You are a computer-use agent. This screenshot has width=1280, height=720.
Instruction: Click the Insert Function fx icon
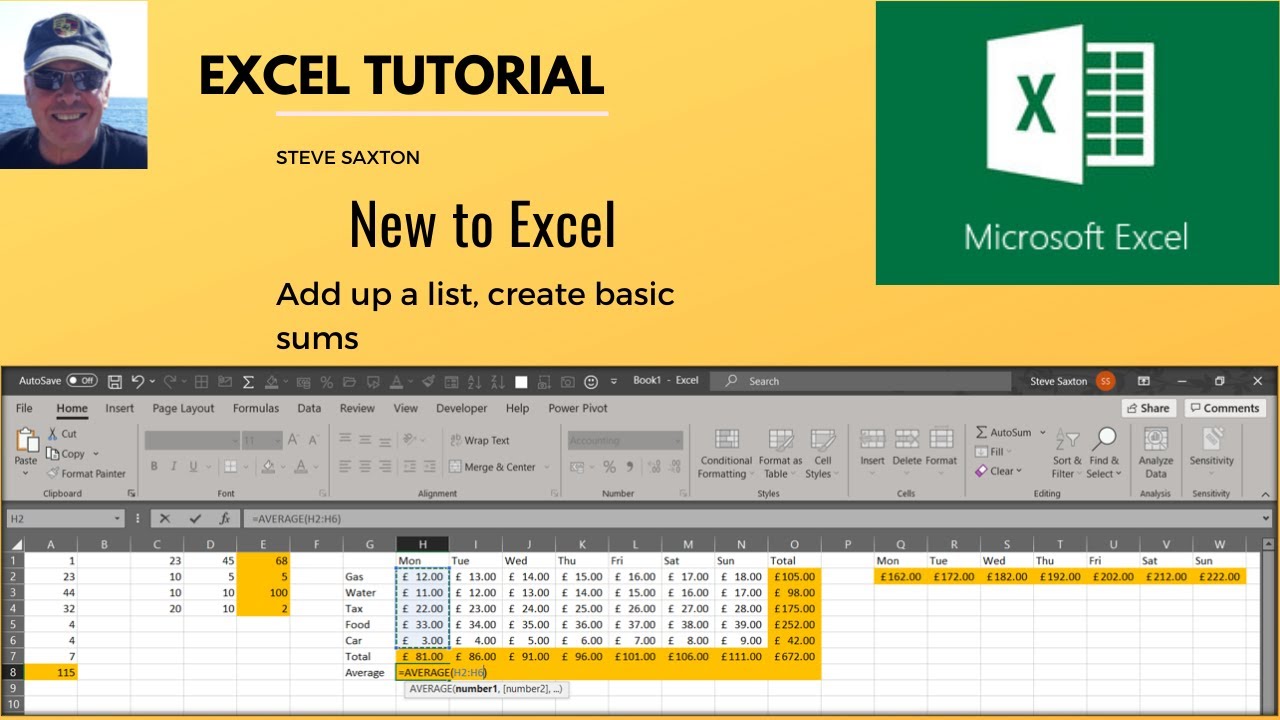225,519
